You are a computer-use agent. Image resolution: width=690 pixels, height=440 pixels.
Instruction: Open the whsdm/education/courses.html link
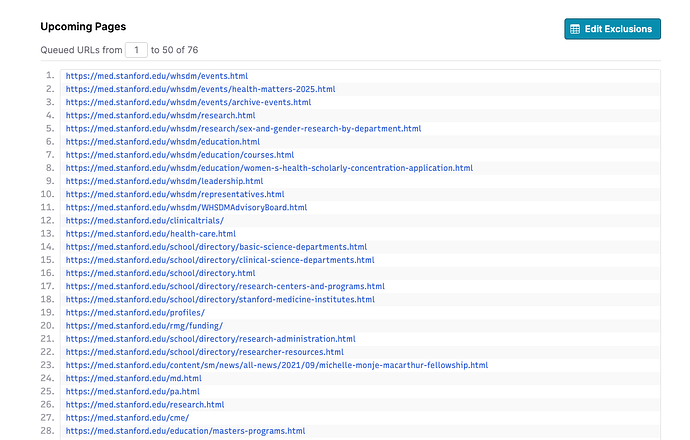point(180,155)
